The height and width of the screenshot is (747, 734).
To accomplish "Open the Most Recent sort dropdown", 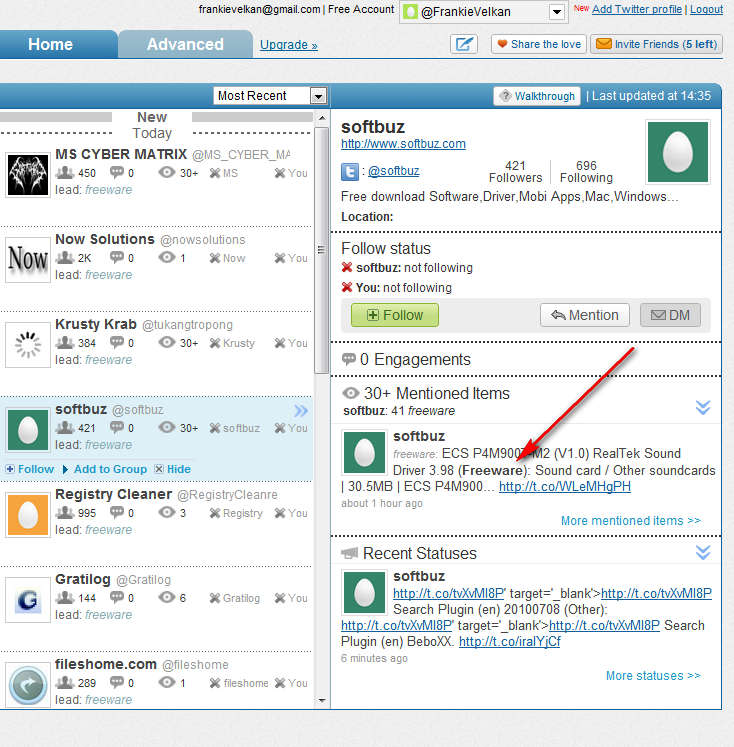I will pos(318,96).
